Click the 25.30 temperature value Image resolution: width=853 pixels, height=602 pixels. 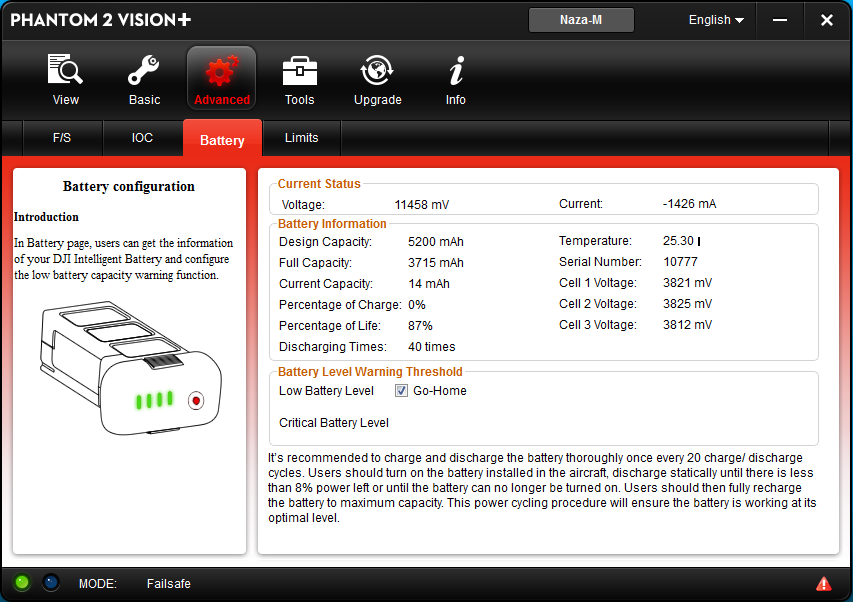pyautogui.click(x=678, y=241)
